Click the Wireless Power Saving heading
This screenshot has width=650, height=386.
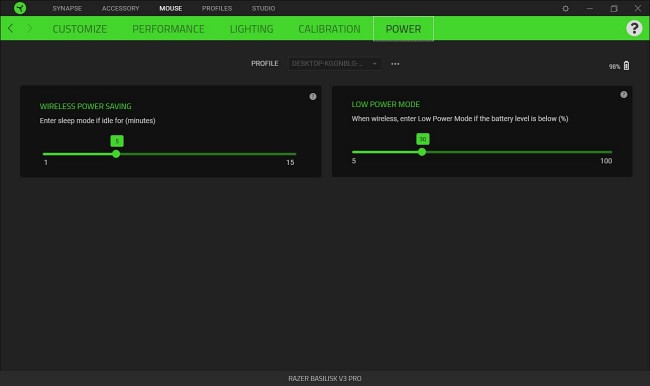[85, 106]
